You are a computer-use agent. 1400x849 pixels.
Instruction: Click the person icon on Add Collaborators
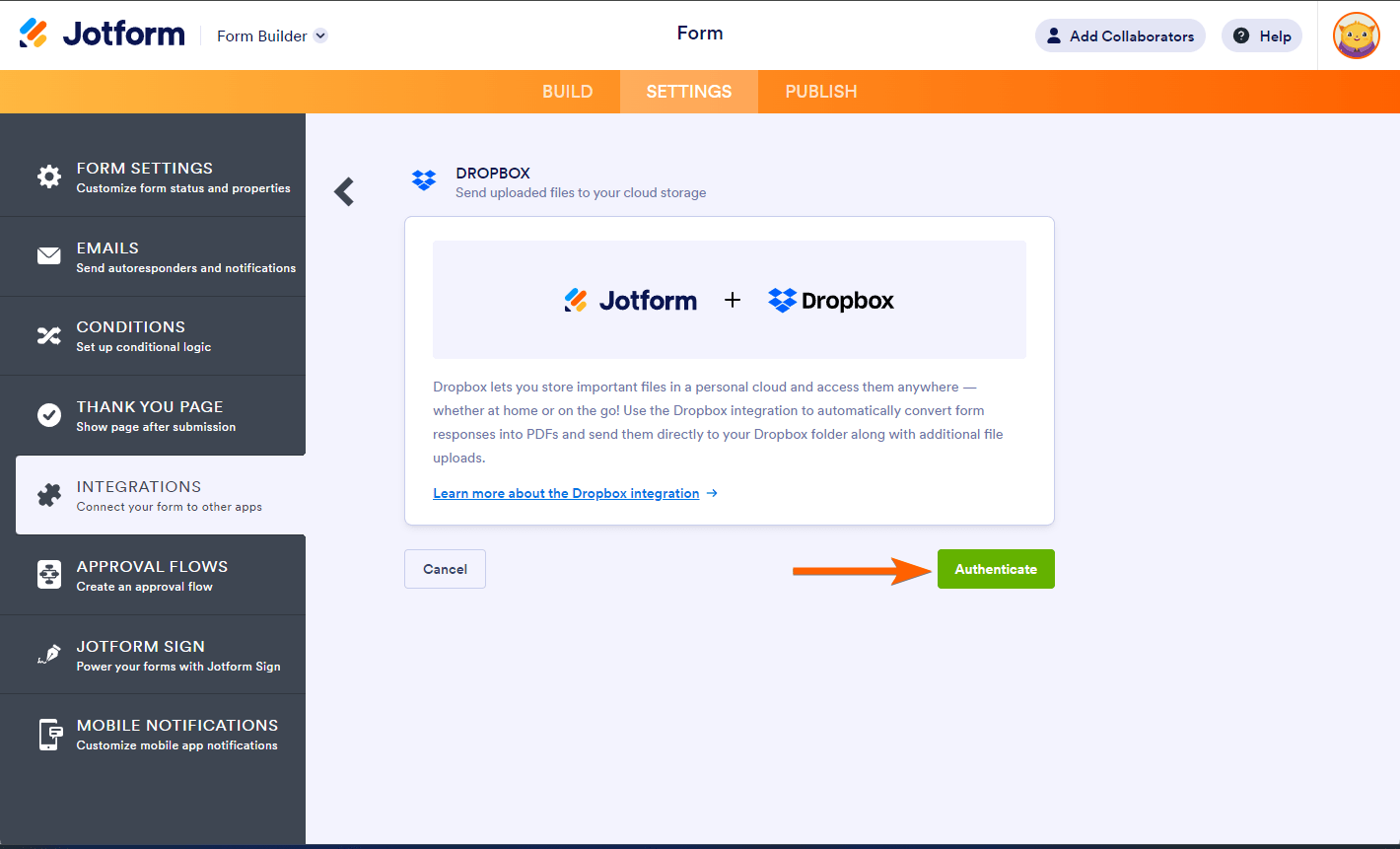click(x=1054, y=36)
